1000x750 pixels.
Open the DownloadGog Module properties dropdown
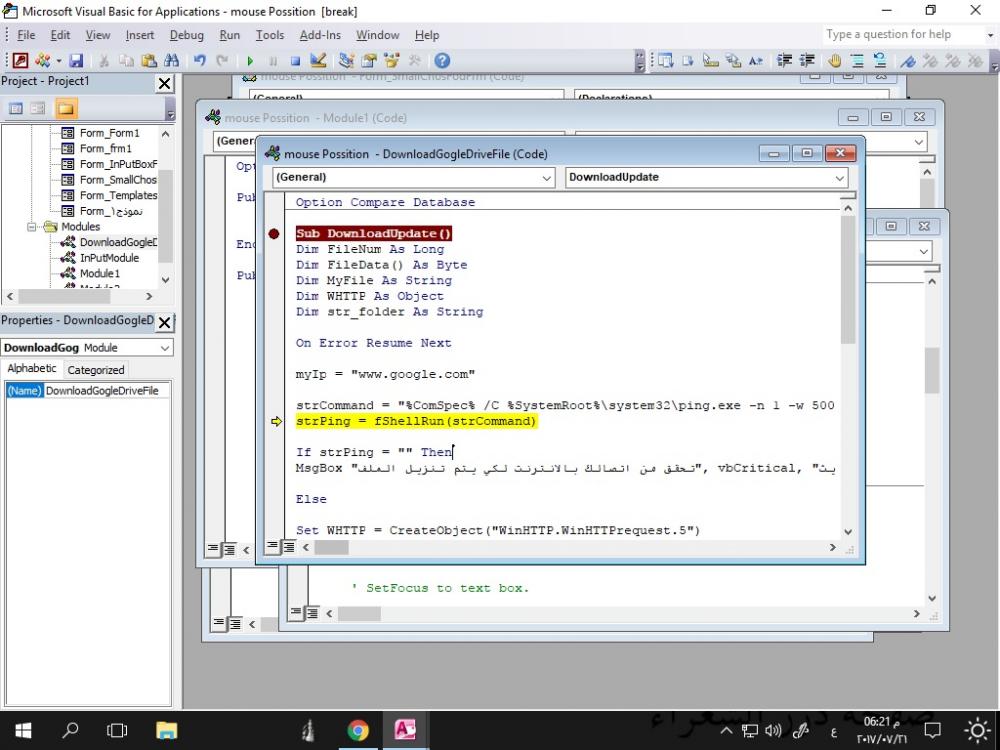165,348
